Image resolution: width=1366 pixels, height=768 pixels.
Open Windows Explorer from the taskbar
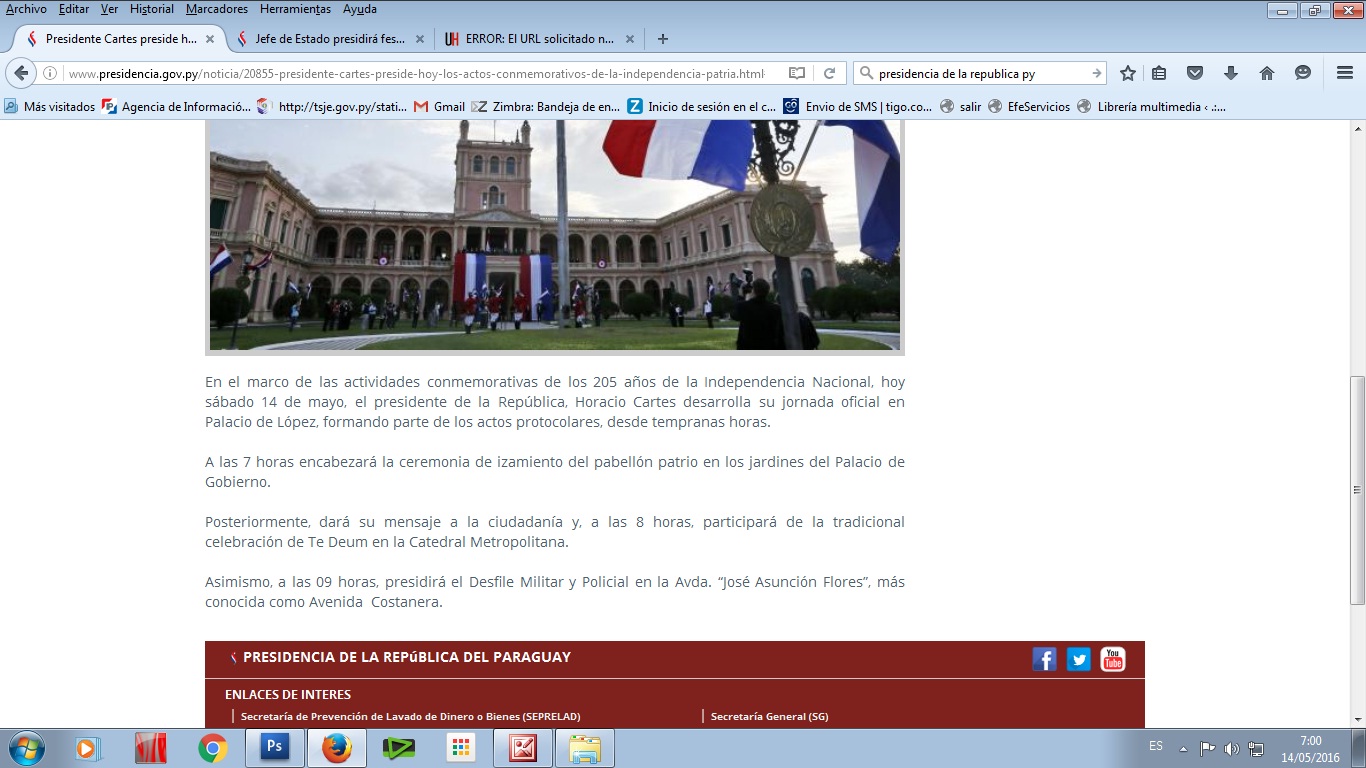(584, 748)
